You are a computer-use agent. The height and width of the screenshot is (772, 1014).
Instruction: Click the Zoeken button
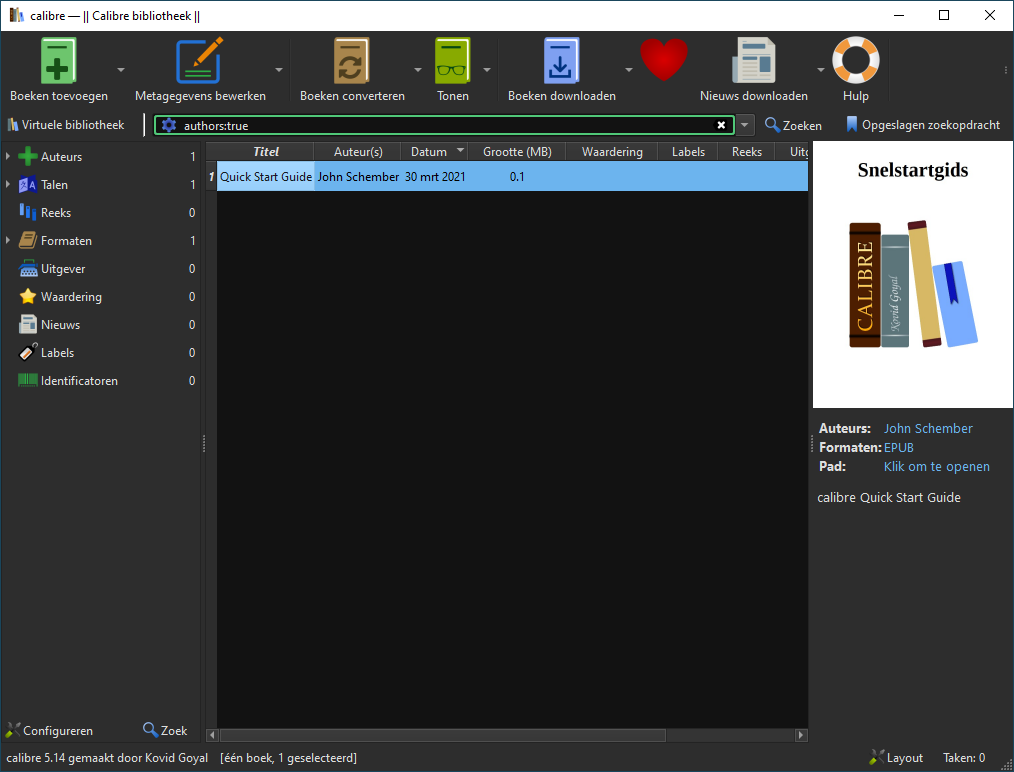click(x=793, y=125)
